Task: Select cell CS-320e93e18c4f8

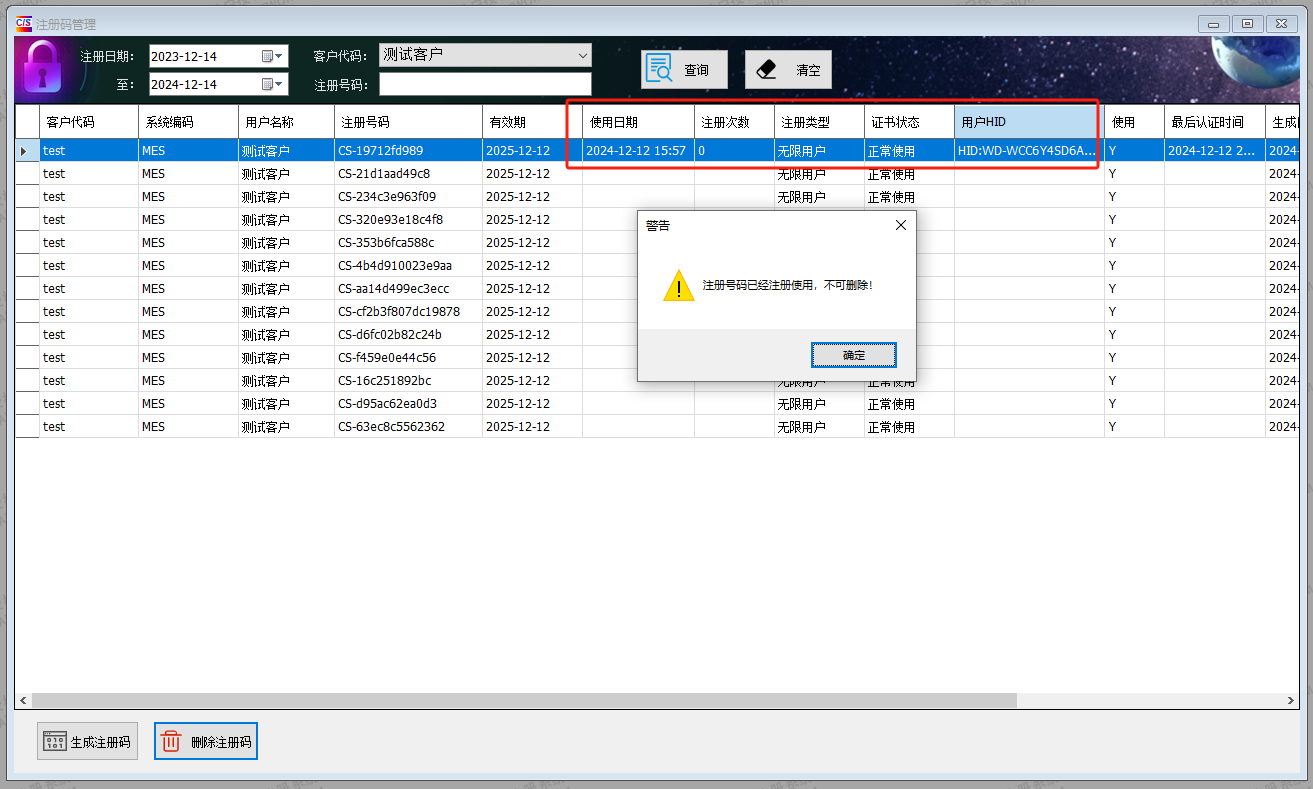Action: point(408,220)
